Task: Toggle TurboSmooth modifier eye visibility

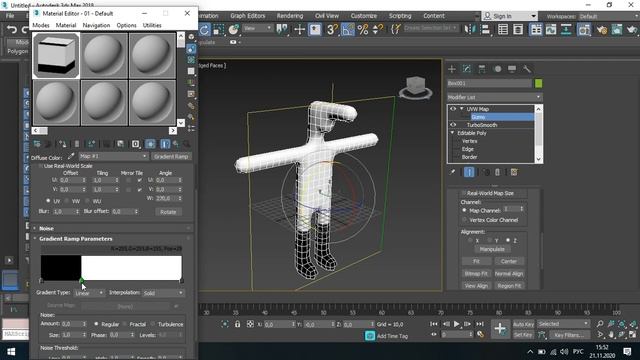Action: click(453, 125)
